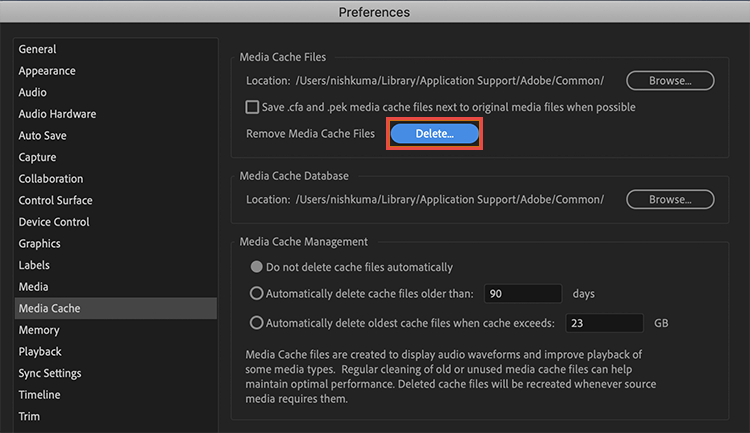
Task: Click the Delete media cache files button
Action: click(x=434, y=133)
